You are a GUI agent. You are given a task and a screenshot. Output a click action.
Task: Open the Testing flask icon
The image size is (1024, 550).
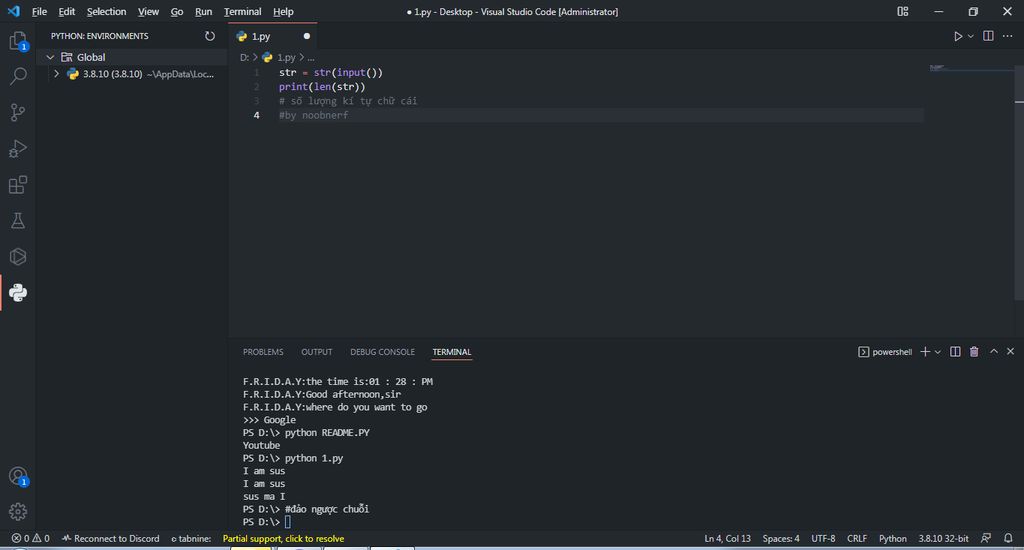[18, 221]
